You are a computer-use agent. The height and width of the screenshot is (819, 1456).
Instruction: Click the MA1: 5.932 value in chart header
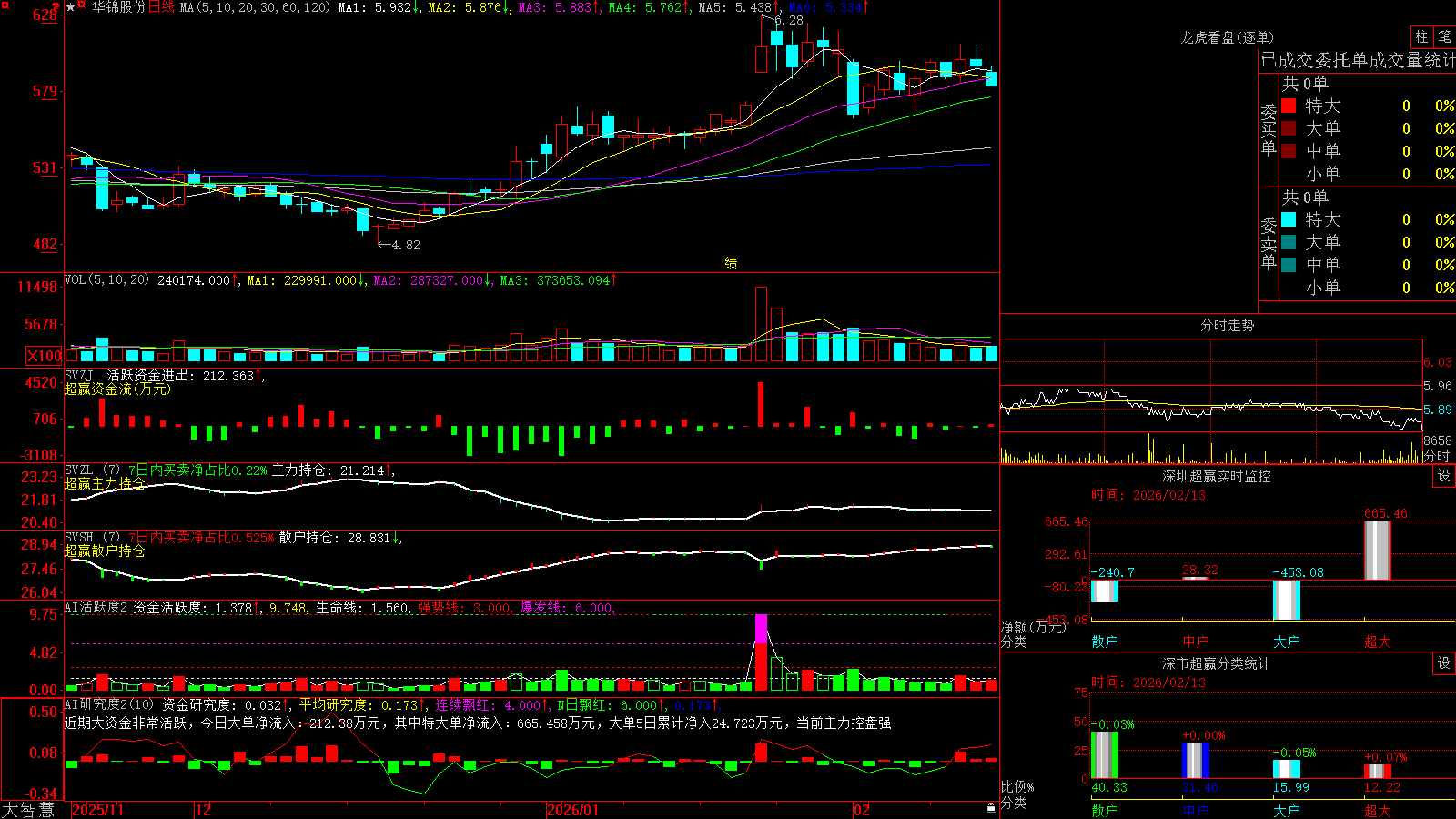379,7
